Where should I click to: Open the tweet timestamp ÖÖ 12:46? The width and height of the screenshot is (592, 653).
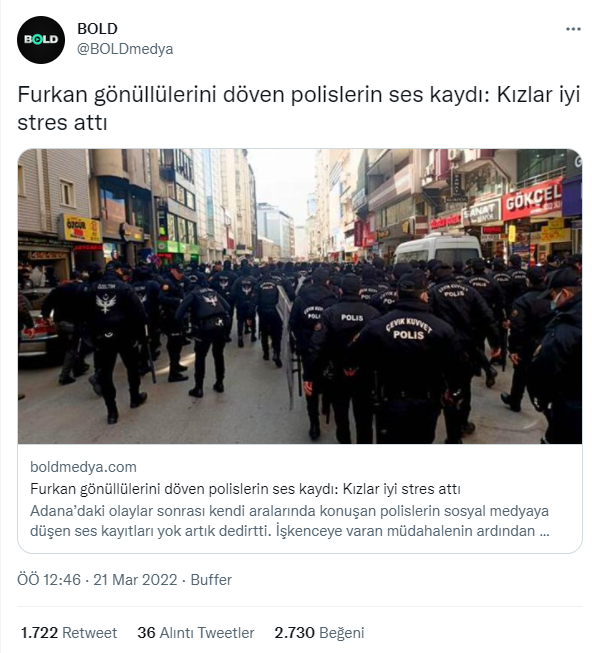point(49,580)
